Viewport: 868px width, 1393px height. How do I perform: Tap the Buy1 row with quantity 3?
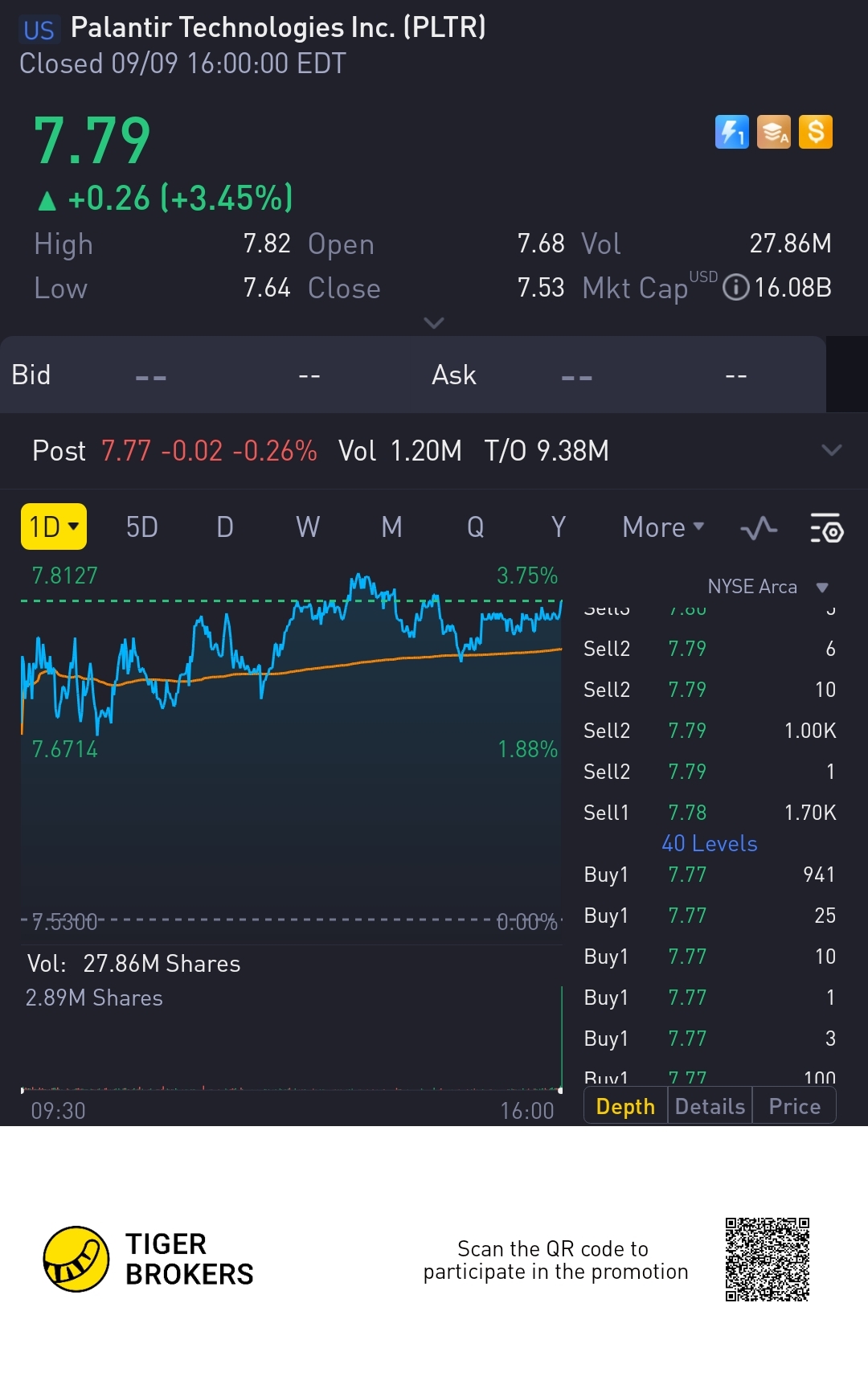[710, 1039]
